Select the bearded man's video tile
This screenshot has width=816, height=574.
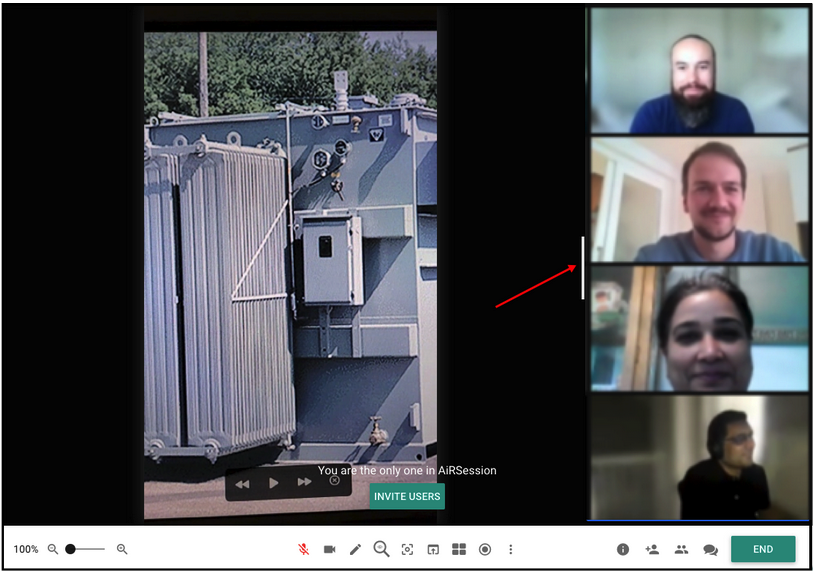click(699, 70)
